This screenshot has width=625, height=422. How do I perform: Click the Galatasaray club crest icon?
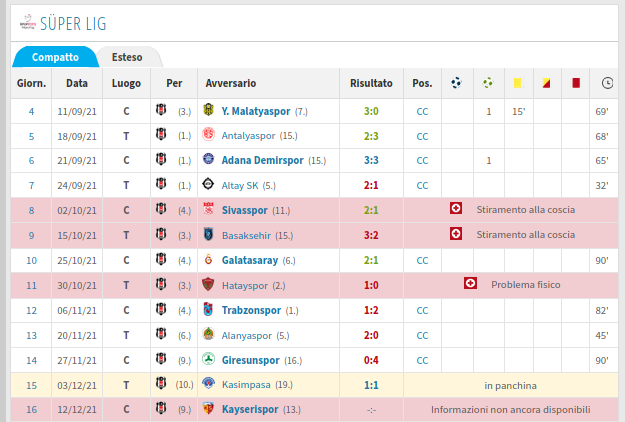(208, 259)
